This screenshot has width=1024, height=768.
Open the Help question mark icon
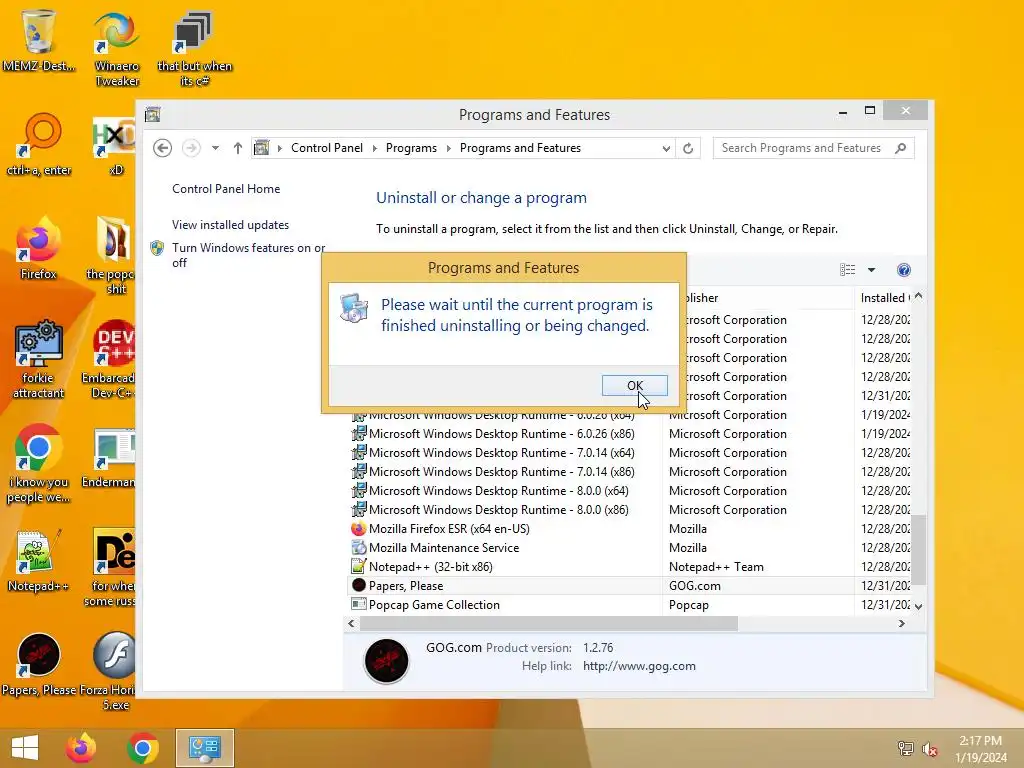click(x=904, y=270)
